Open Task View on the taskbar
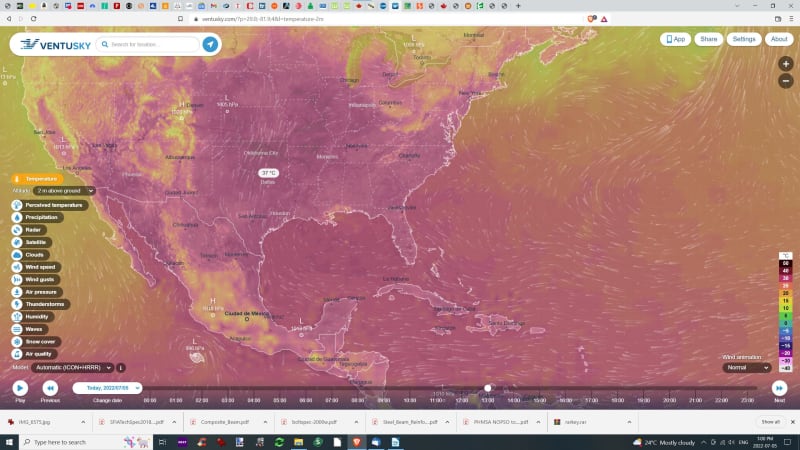Viewport: 800px width, 450px height. [162, 442]
